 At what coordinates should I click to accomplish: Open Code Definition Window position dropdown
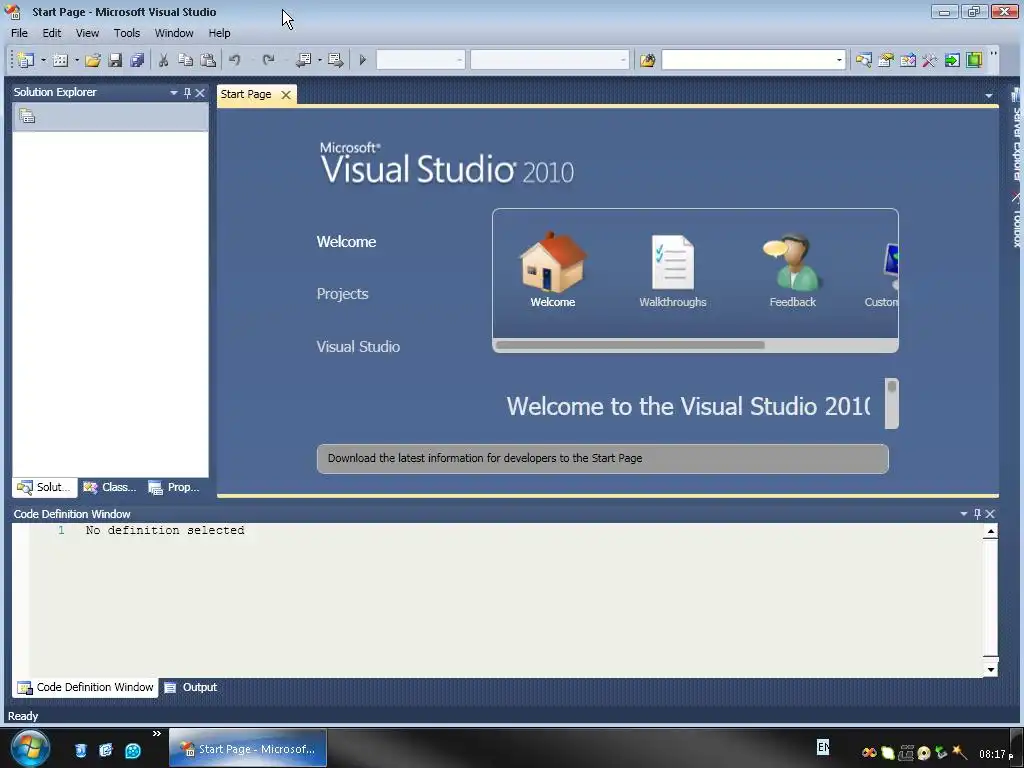click(963, 514)
